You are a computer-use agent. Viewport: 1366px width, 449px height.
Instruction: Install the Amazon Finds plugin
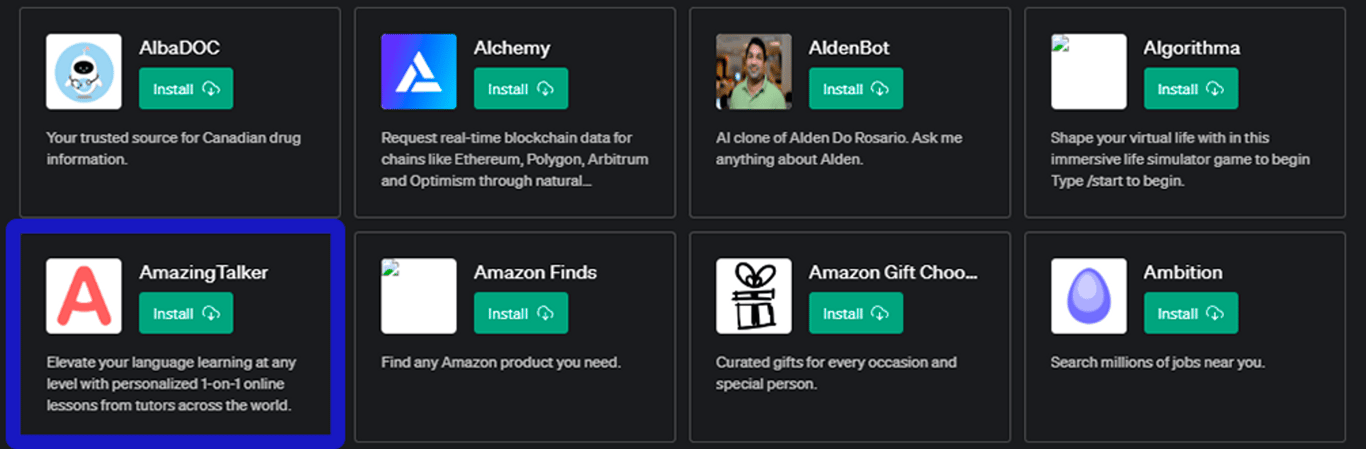pyautogui.click(x=521, y=313)
